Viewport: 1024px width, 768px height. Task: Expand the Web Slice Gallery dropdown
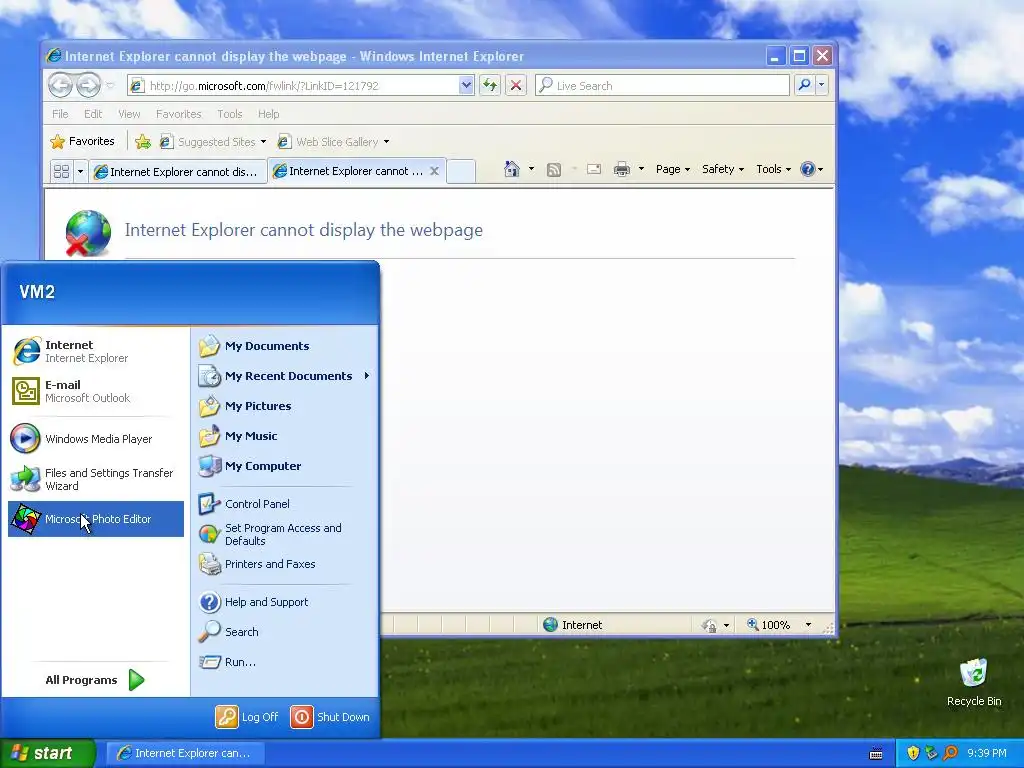(386, 142)
